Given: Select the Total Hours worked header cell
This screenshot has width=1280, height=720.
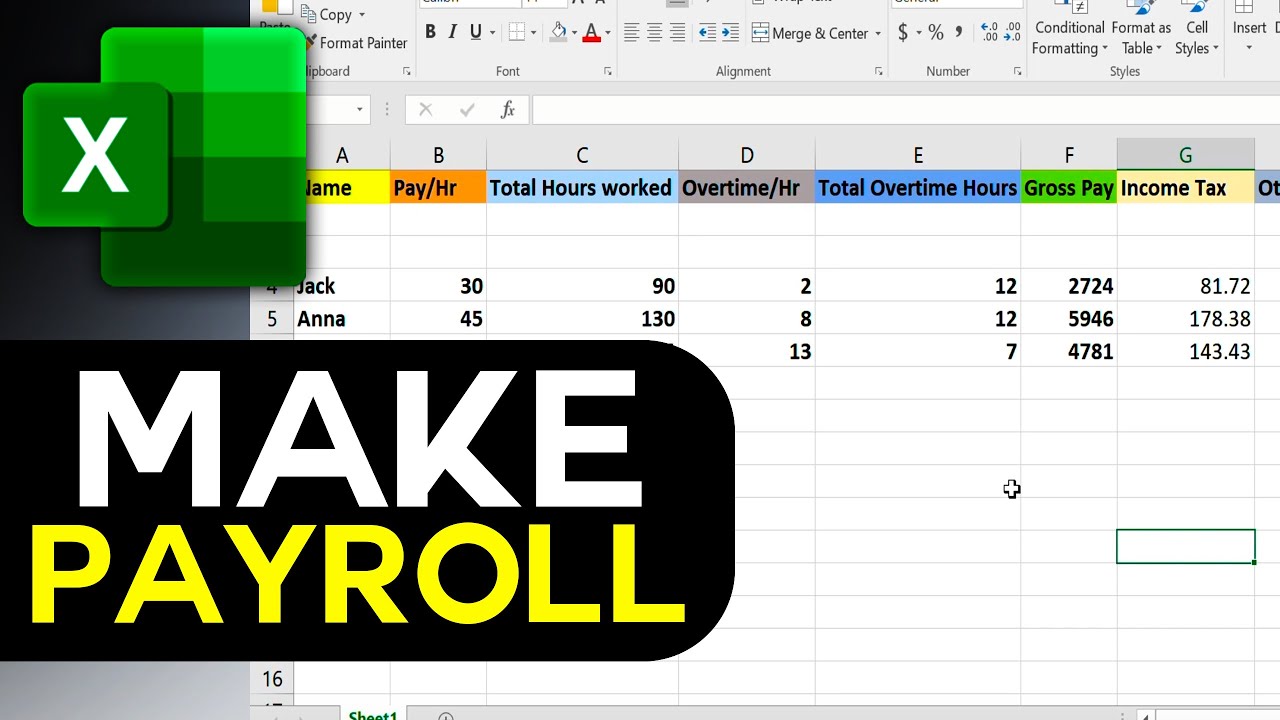Looking at the screenshot, I should tap(582, 188).
